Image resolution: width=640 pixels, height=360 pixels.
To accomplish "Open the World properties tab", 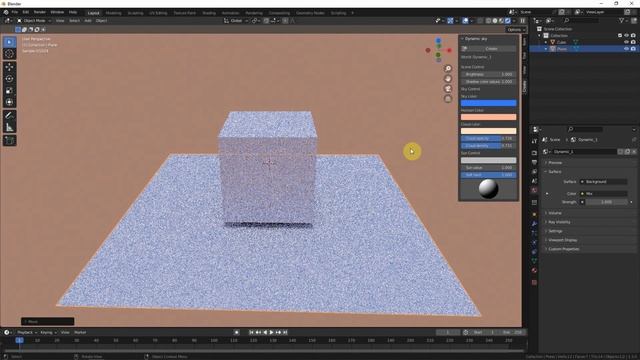I will coord(534,190).
